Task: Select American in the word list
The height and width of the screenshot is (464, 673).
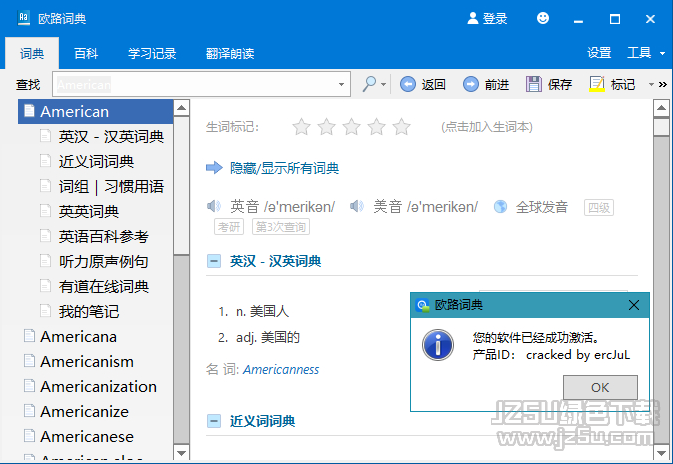Action: (95, 112)
